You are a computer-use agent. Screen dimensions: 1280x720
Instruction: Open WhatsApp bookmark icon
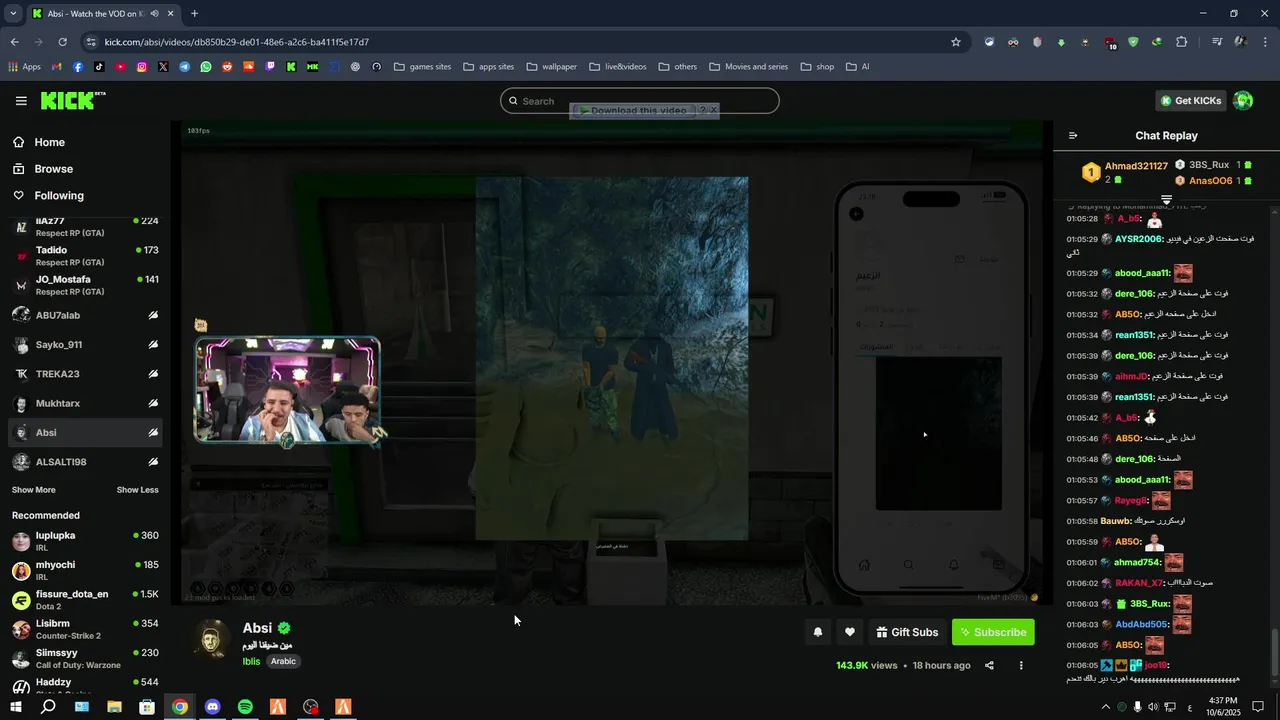click(206, 67)
